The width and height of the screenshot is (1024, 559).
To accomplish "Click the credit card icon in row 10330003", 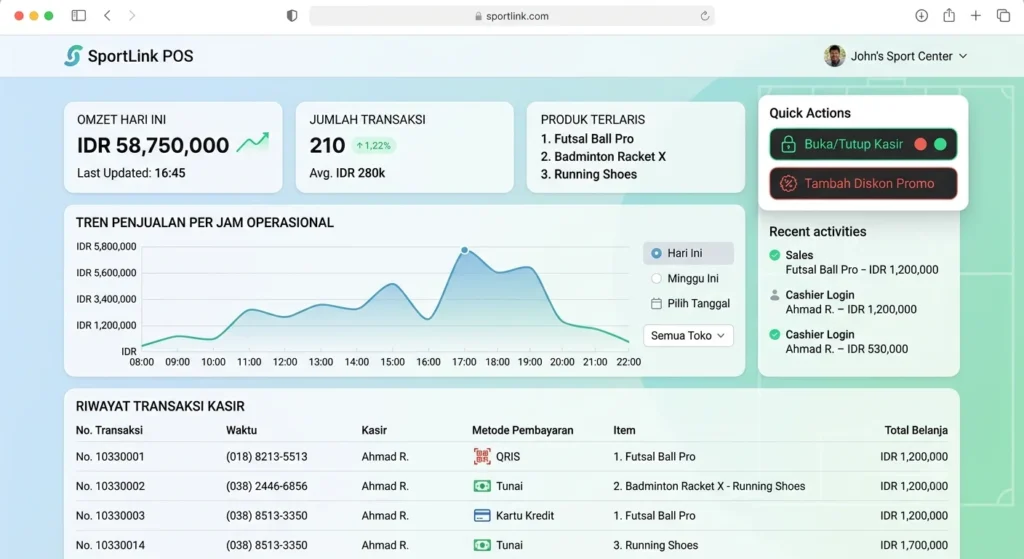I will 482,515.
